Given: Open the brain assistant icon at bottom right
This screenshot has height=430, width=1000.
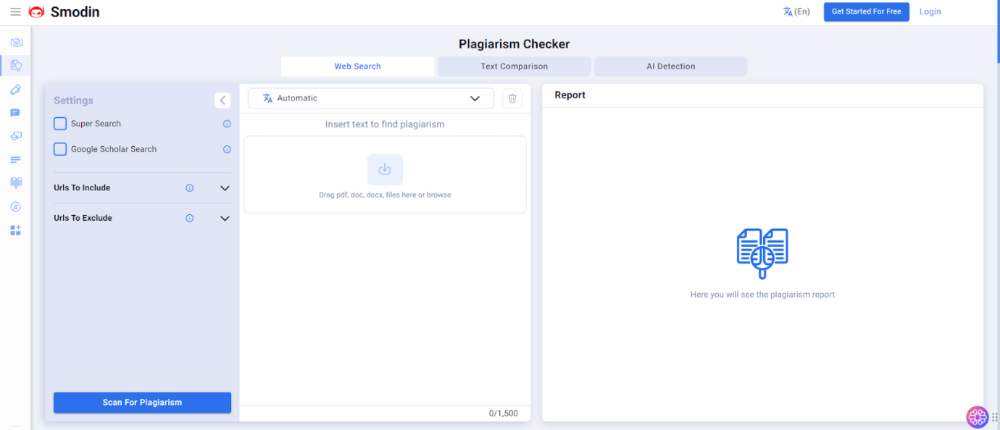Looking at the screenshot, I should point(977,416).
